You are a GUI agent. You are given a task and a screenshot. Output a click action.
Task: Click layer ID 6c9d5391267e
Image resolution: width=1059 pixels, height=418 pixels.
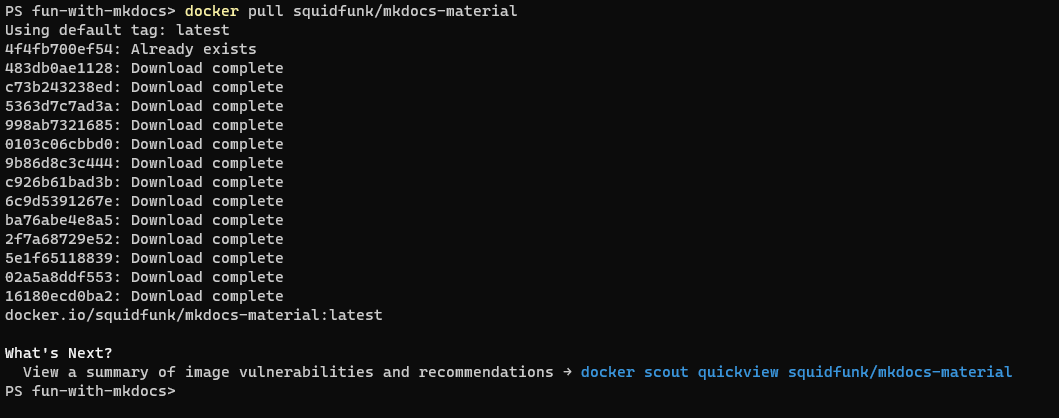point(62,201)
